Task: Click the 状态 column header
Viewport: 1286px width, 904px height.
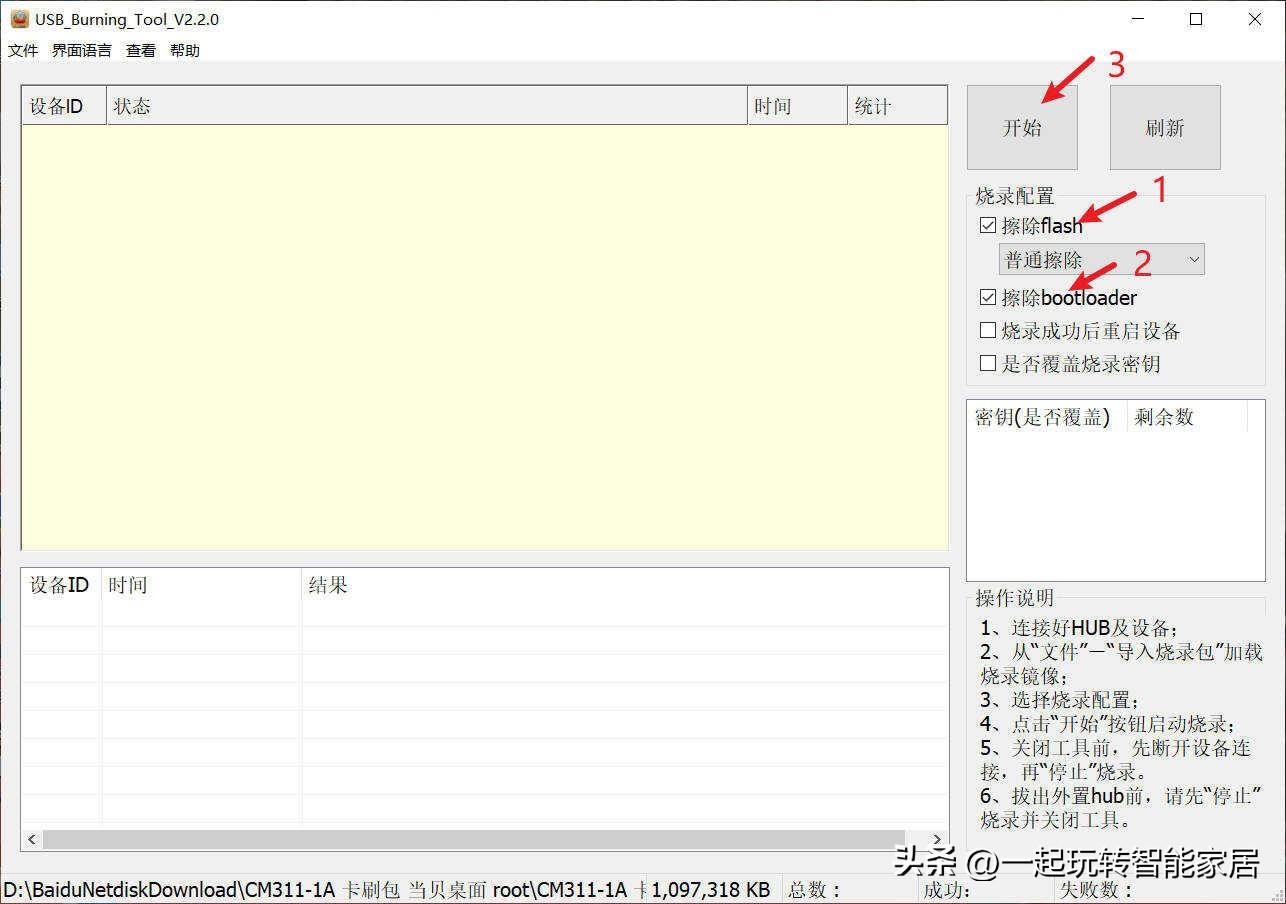Action: click(x=427, y=106)
